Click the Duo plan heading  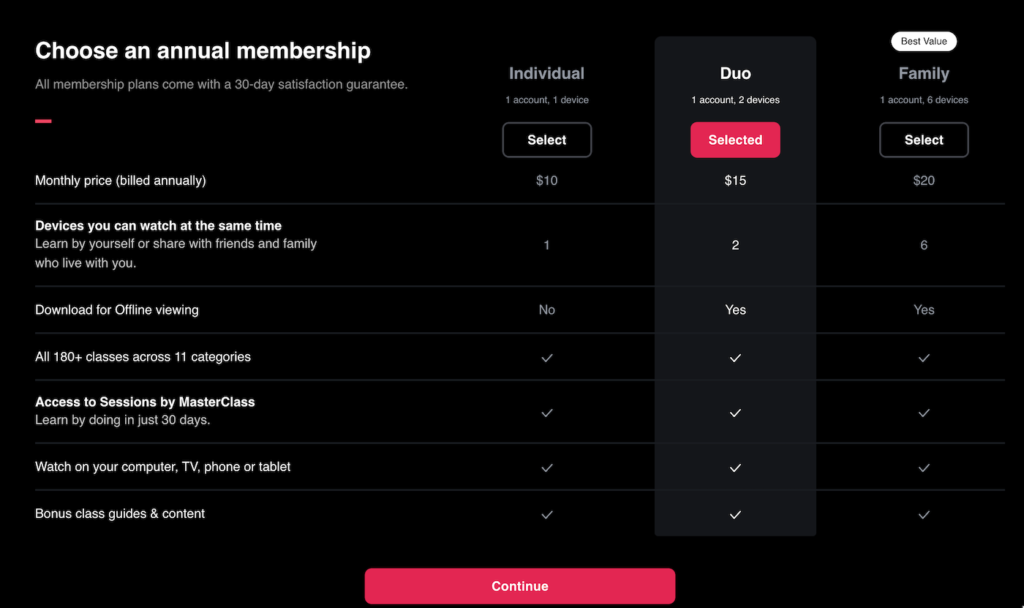point(735,73)
